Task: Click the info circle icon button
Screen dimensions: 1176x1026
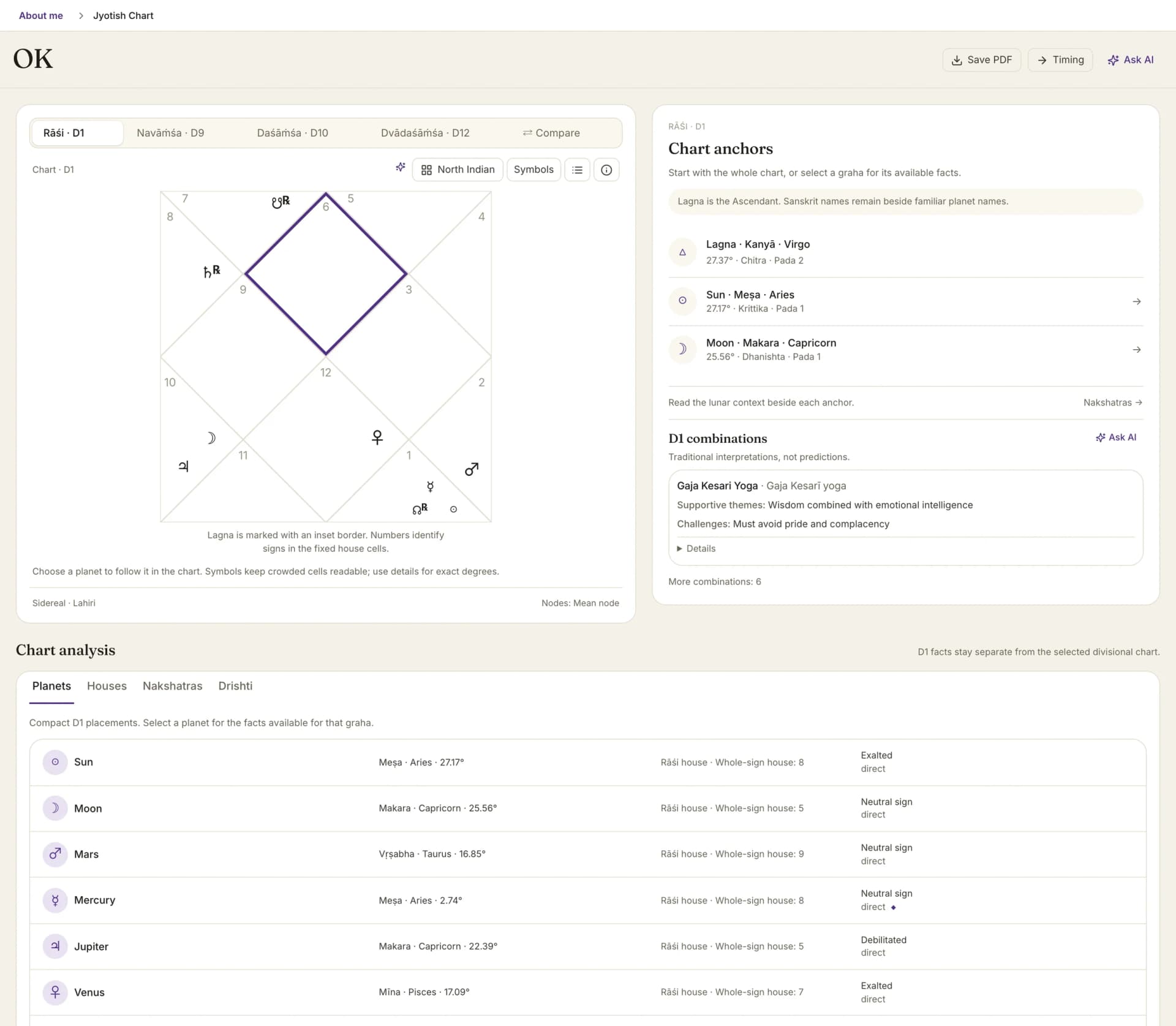Action: point(606,170)
